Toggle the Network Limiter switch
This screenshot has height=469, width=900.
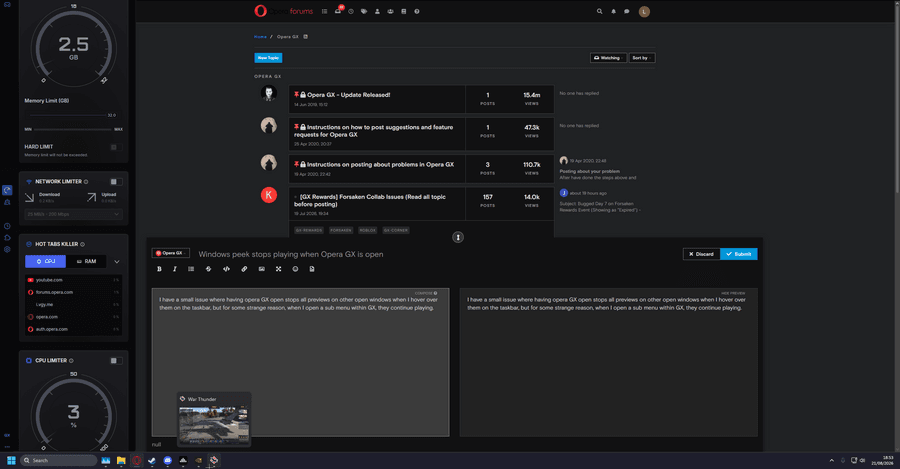click(116, 181)
